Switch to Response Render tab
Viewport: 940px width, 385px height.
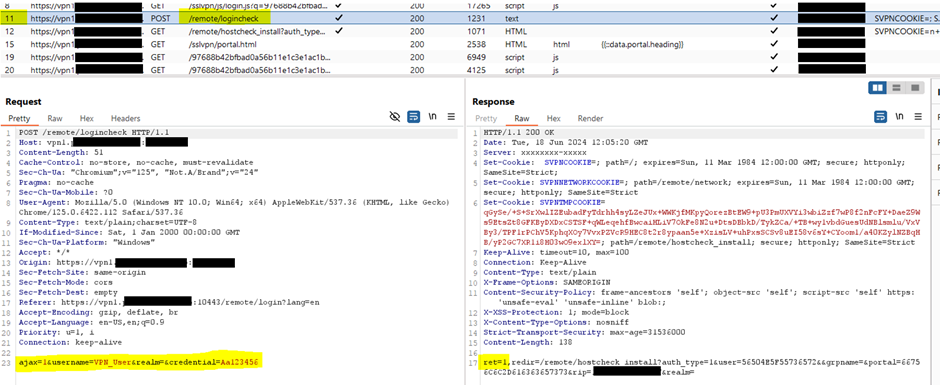590,119
